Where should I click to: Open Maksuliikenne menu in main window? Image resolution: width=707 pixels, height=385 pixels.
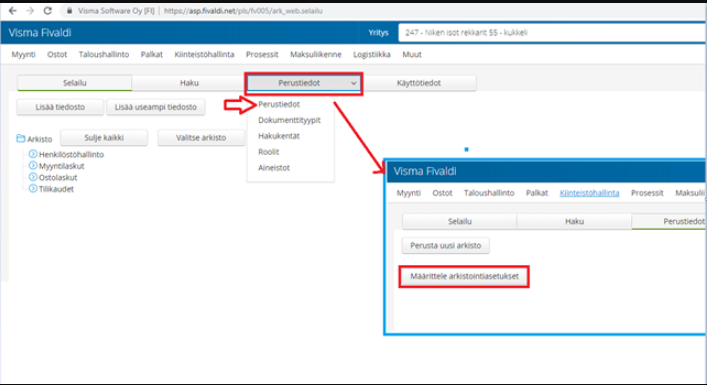(x=316, y=55)
